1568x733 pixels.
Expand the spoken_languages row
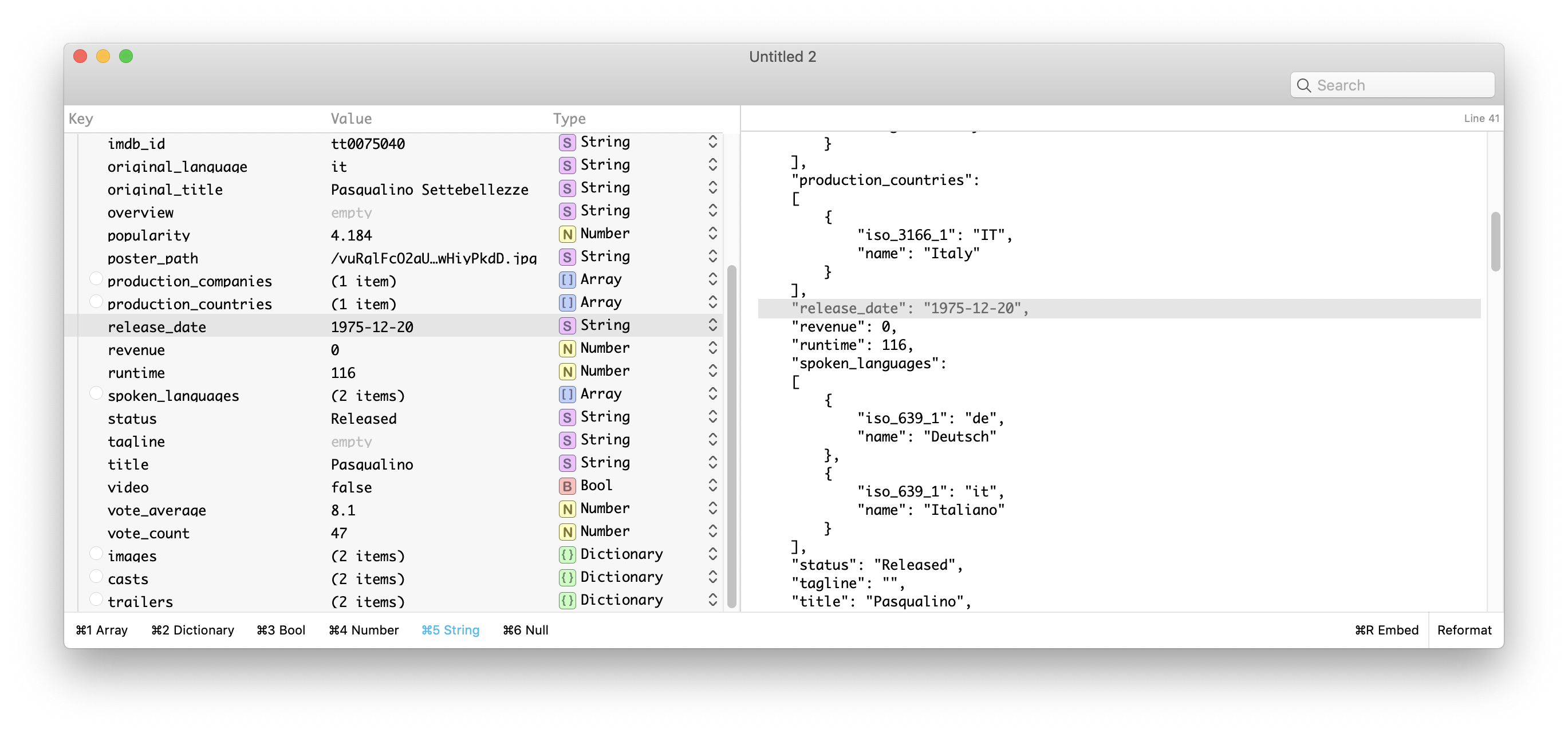pyautogui.click(x=96, y=393)
